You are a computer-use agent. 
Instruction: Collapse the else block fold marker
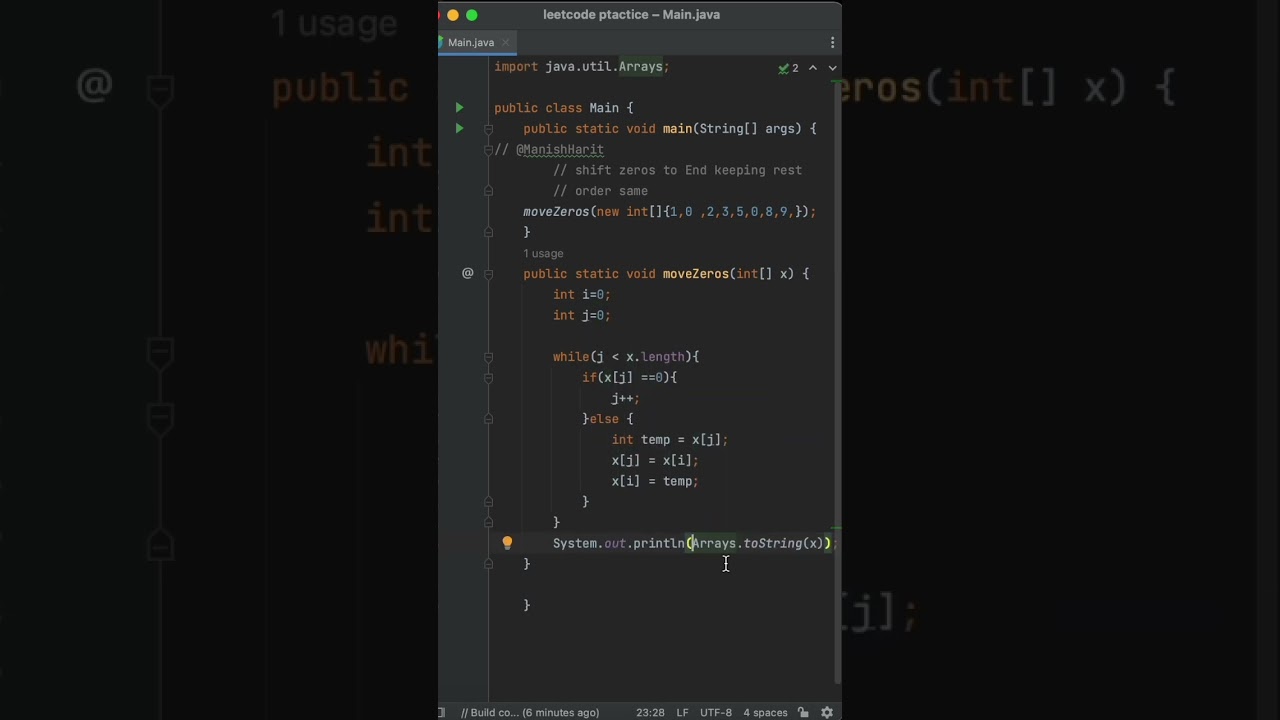pyautogui.click(x=488, y=419)
